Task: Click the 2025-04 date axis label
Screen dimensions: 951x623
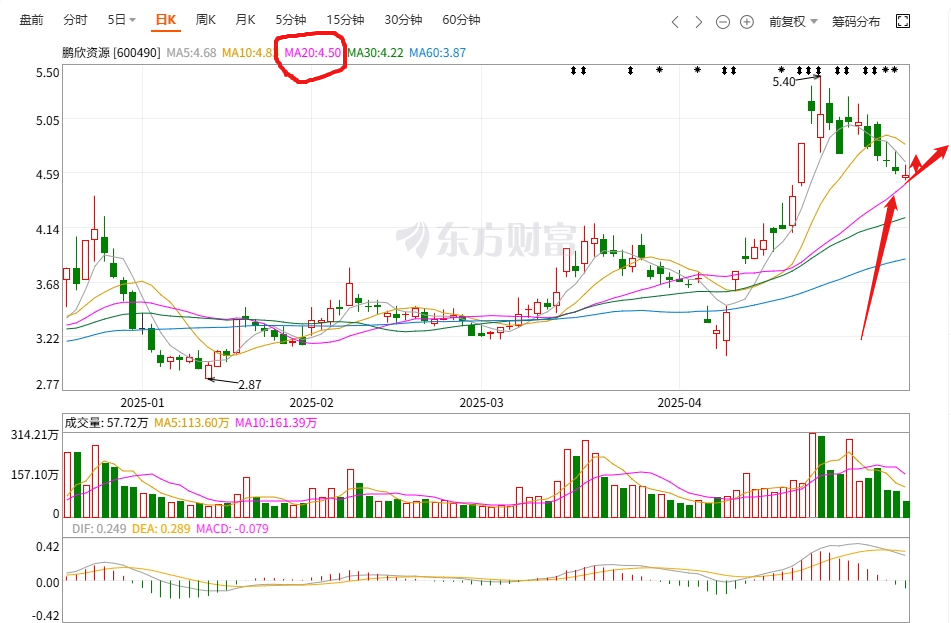Action: (x=679, y=403)
